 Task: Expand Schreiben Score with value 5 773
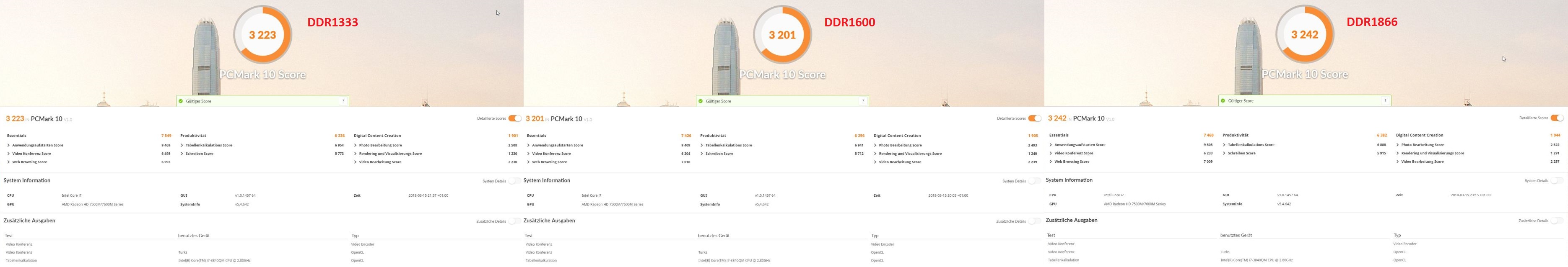(x=182, y=154)
